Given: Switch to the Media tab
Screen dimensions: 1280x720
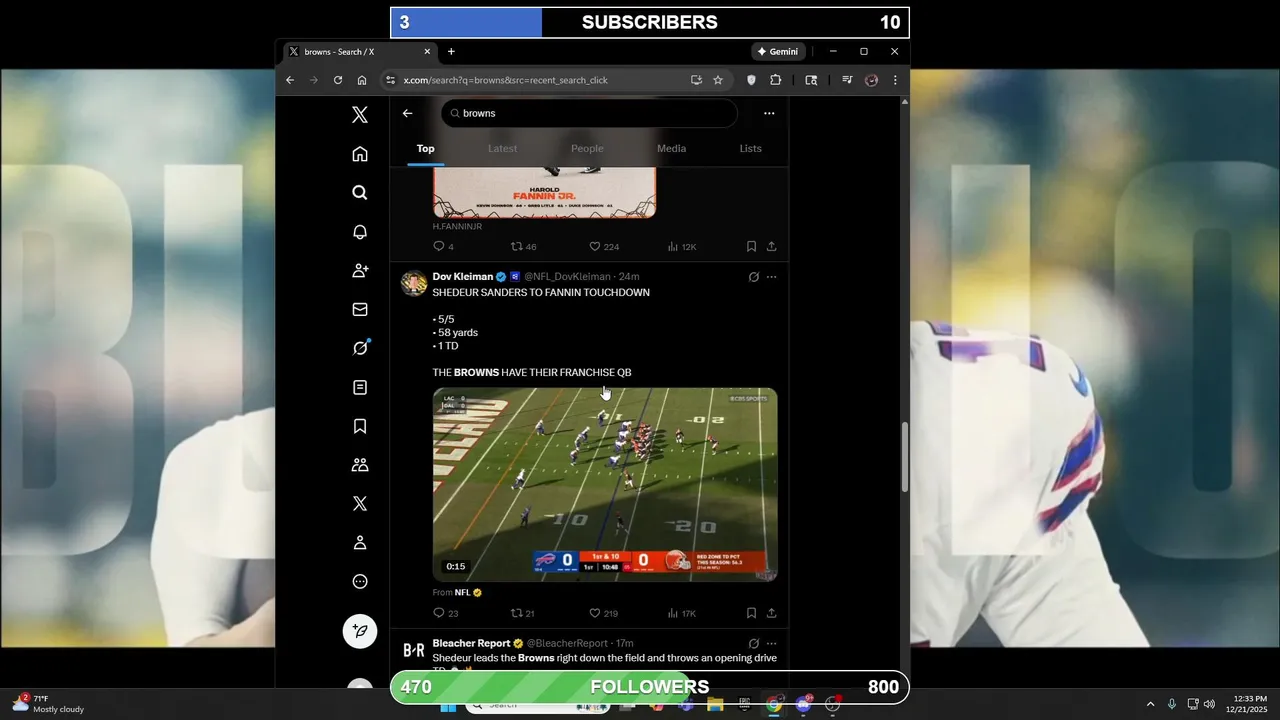Looking at the screenshot, I should pyautogui.click(x=671, y=148).
